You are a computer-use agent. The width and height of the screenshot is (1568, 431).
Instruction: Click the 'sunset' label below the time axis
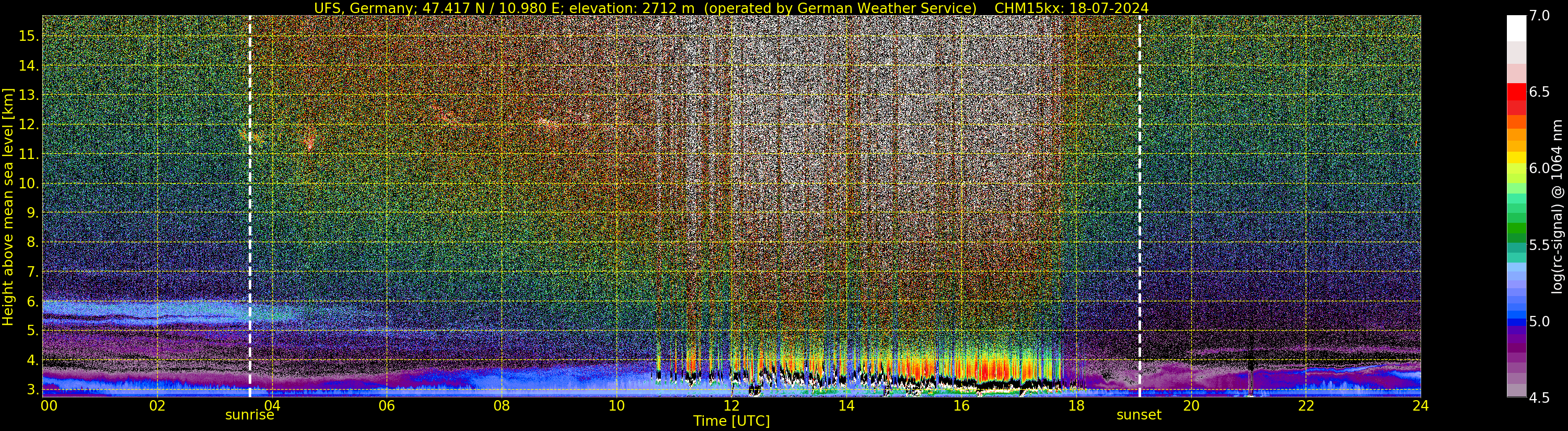coord(1139,415)
